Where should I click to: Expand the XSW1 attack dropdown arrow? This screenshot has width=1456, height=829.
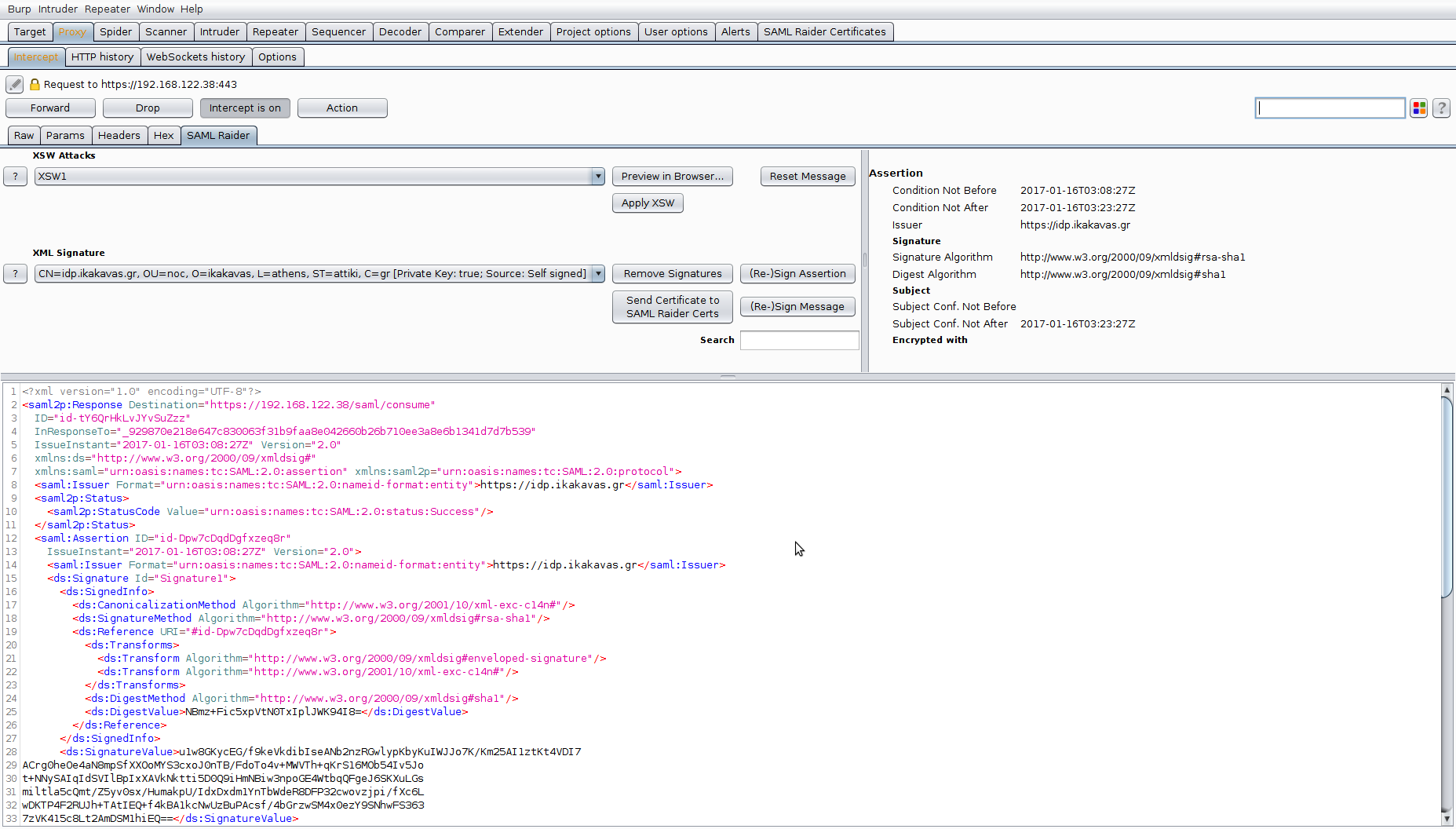coord(598,177)
